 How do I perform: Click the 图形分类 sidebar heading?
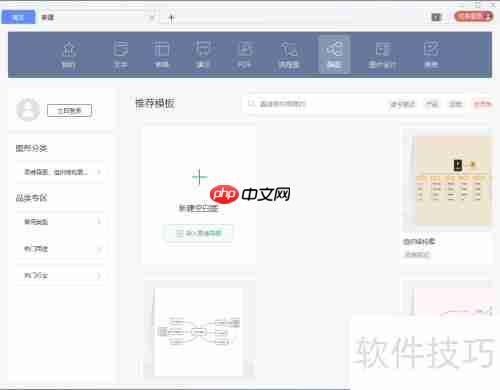[x=32, y=148]
